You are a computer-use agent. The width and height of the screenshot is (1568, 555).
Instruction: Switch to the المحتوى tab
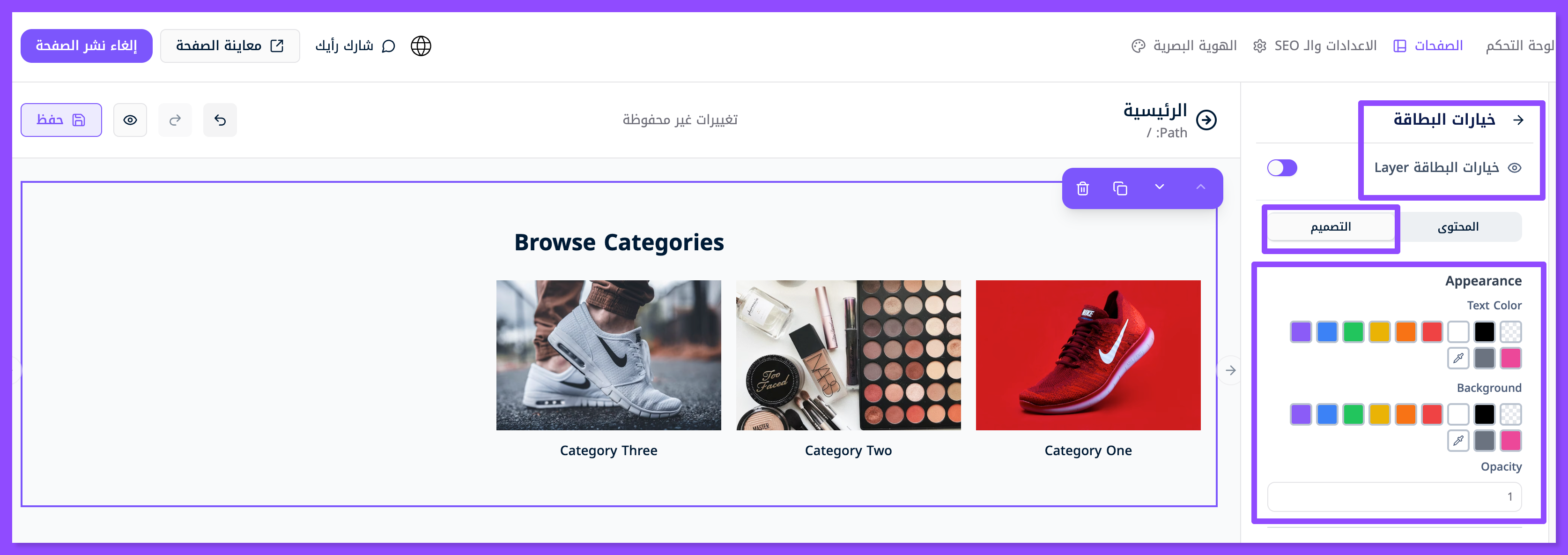tap(1458, 226)
